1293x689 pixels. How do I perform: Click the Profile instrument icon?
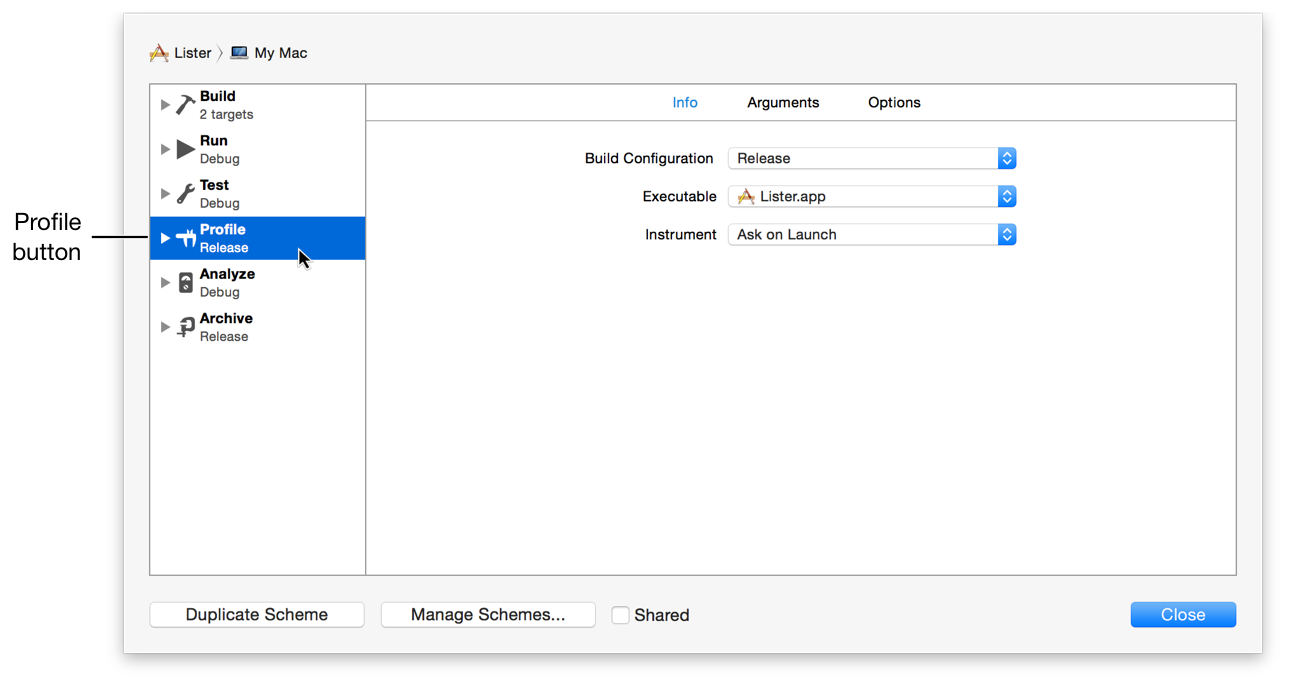pos(185,238)
